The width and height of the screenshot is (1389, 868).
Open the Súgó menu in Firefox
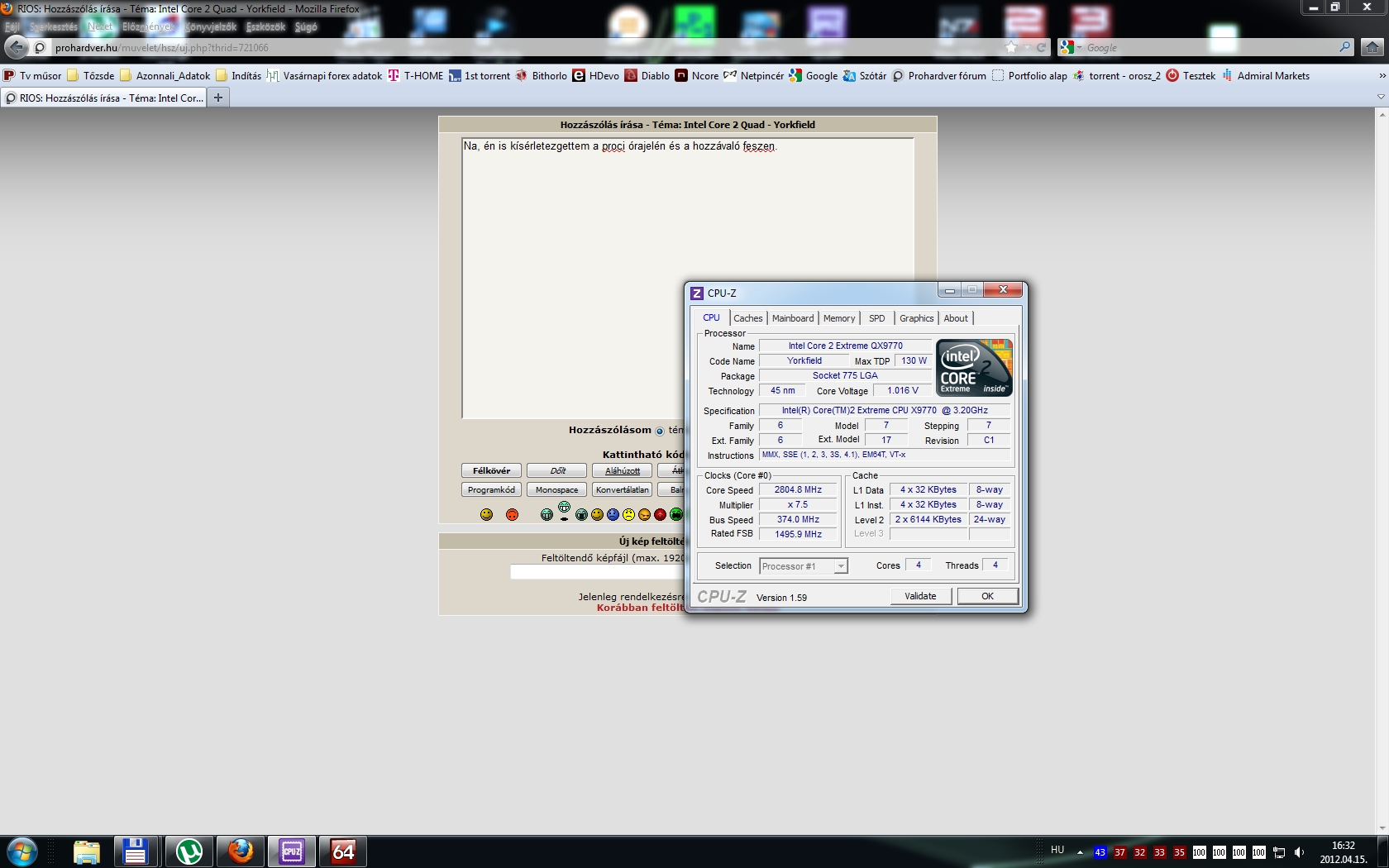click(x=306, y=26)
